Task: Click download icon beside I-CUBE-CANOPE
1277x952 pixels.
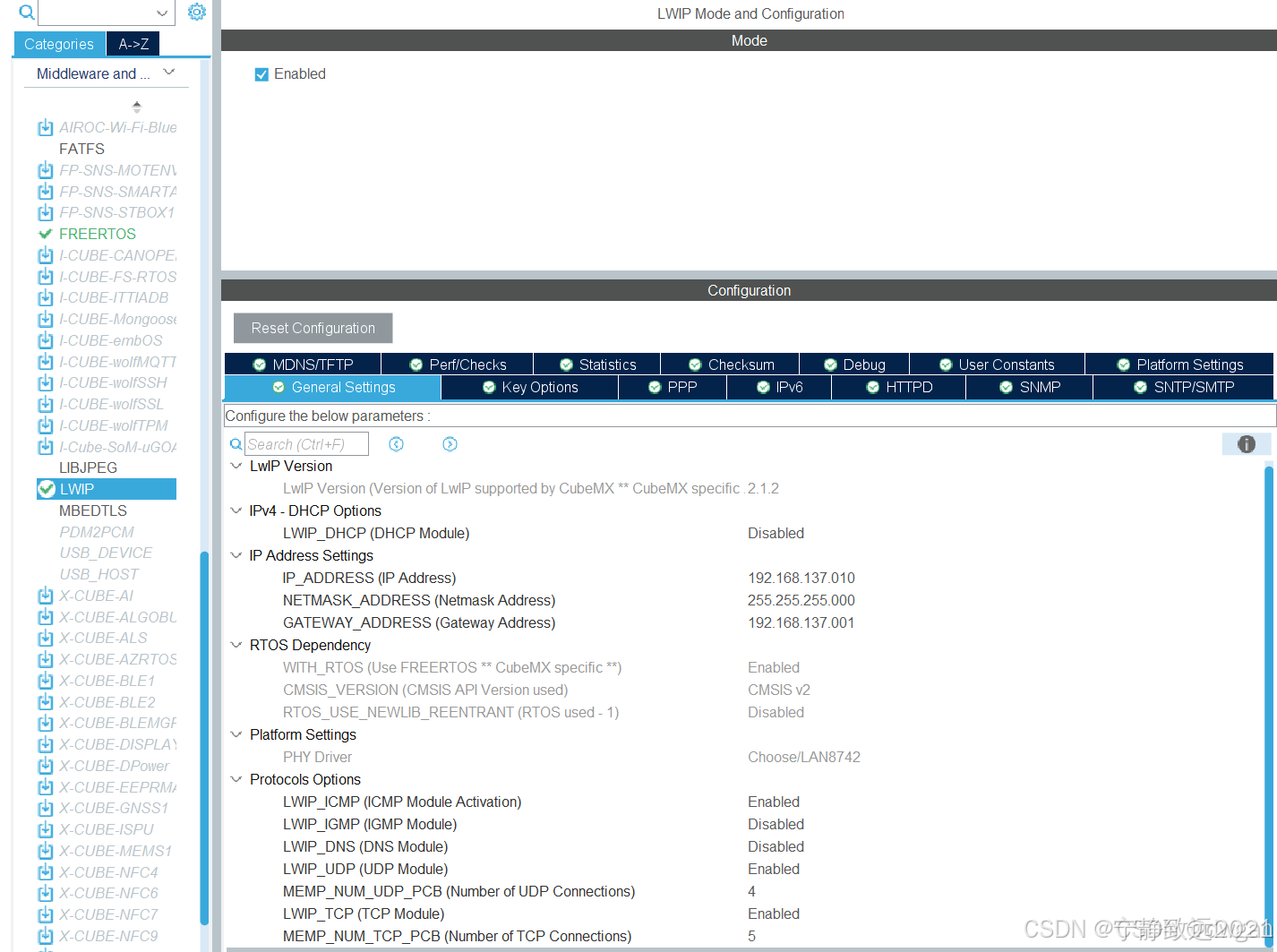Action: click(x=46, y=255)
